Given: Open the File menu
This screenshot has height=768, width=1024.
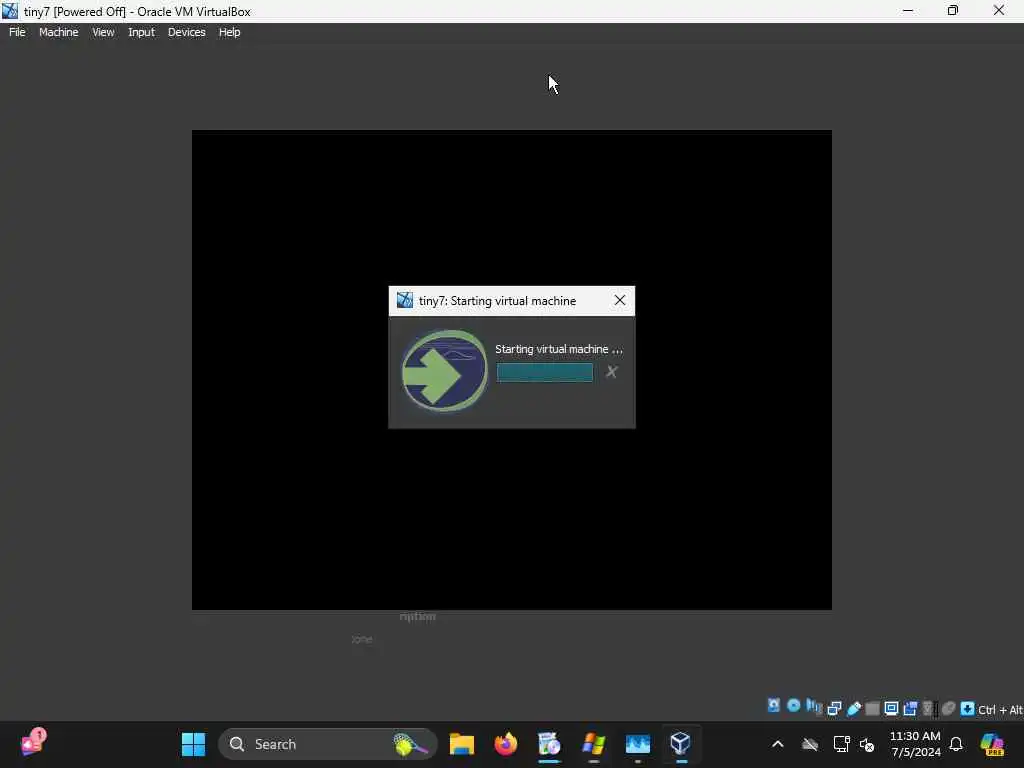Looking at the screenshot, I should coord(17,32).
